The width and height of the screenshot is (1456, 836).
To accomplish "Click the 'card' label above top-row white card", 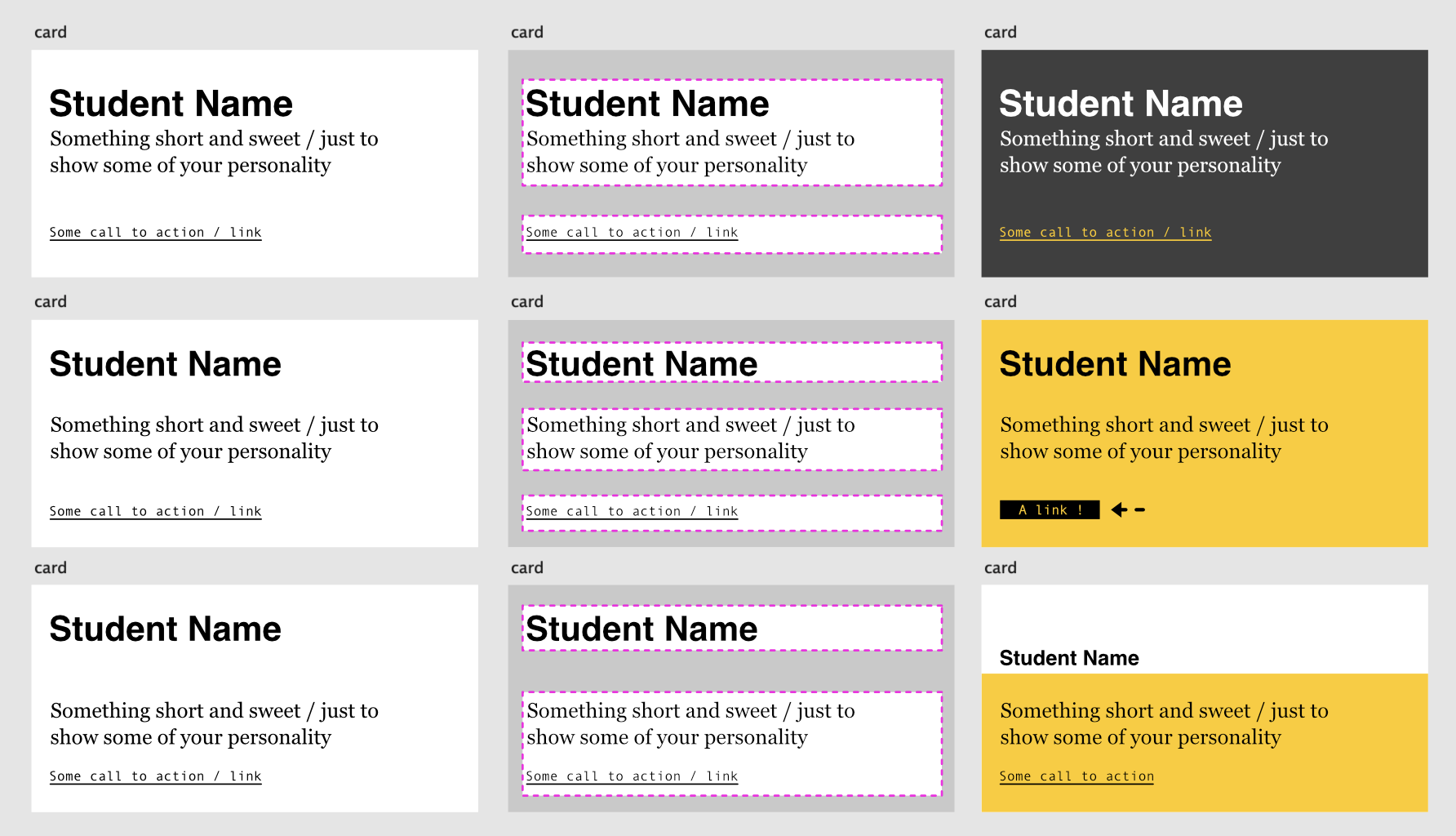I will (51, 33).
